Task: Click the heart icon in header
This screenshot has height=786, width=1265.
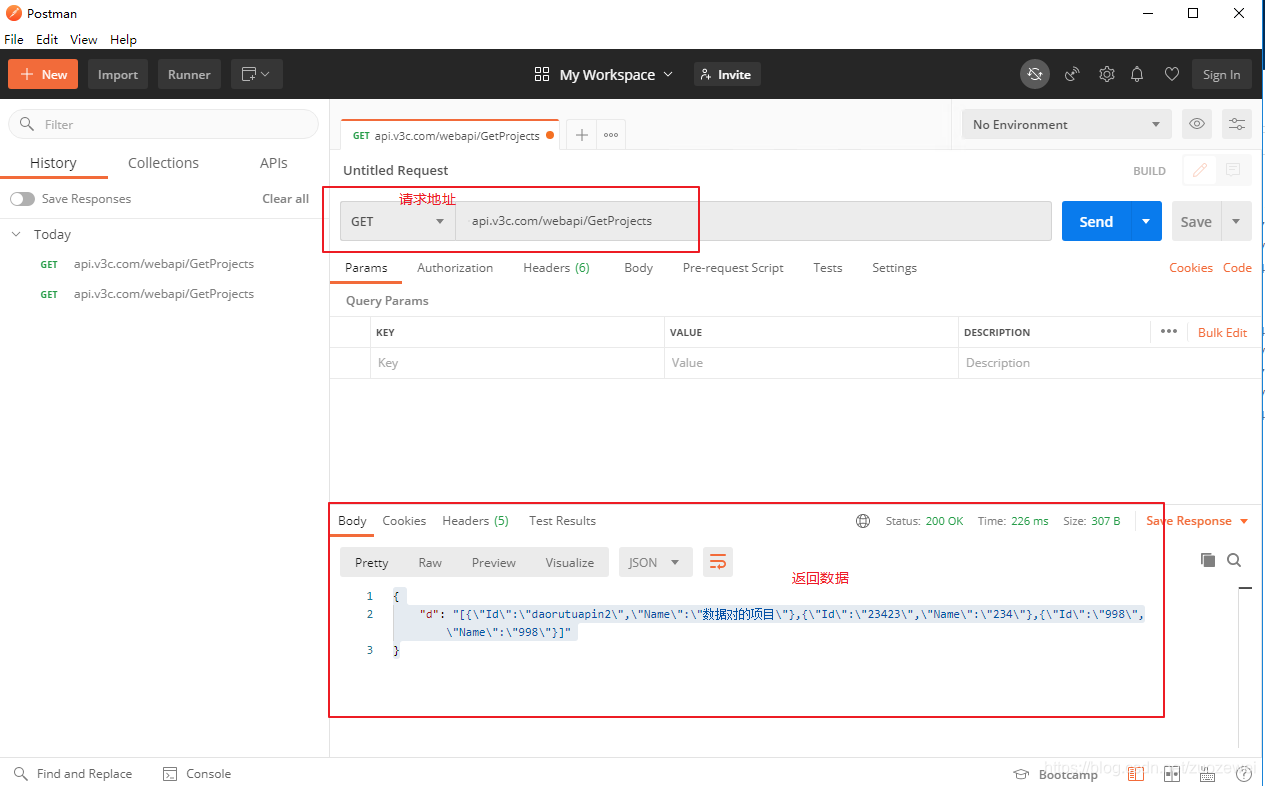Action: click(x=1172, y=74)
